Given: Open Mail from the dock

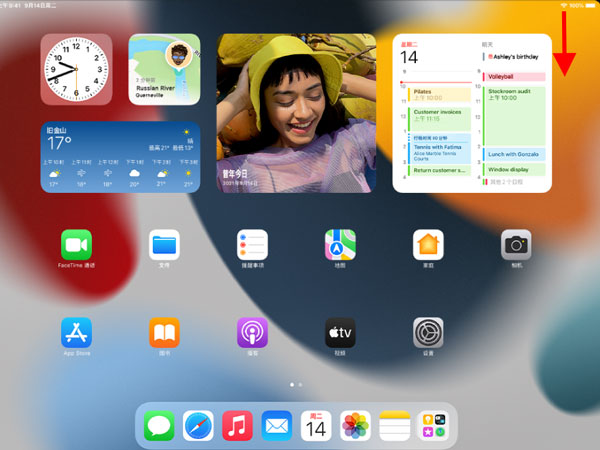Looking at the screenshot, I should [277, 425].
